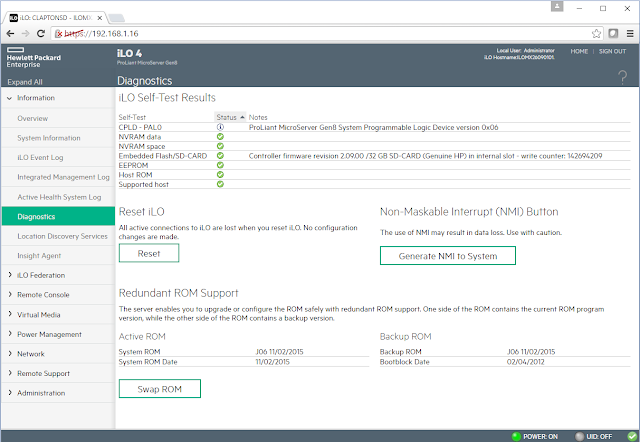The width and height of the screenshot is (640, 442).
Task: Open the Integrated Management Log
Action: pos(63,177)
